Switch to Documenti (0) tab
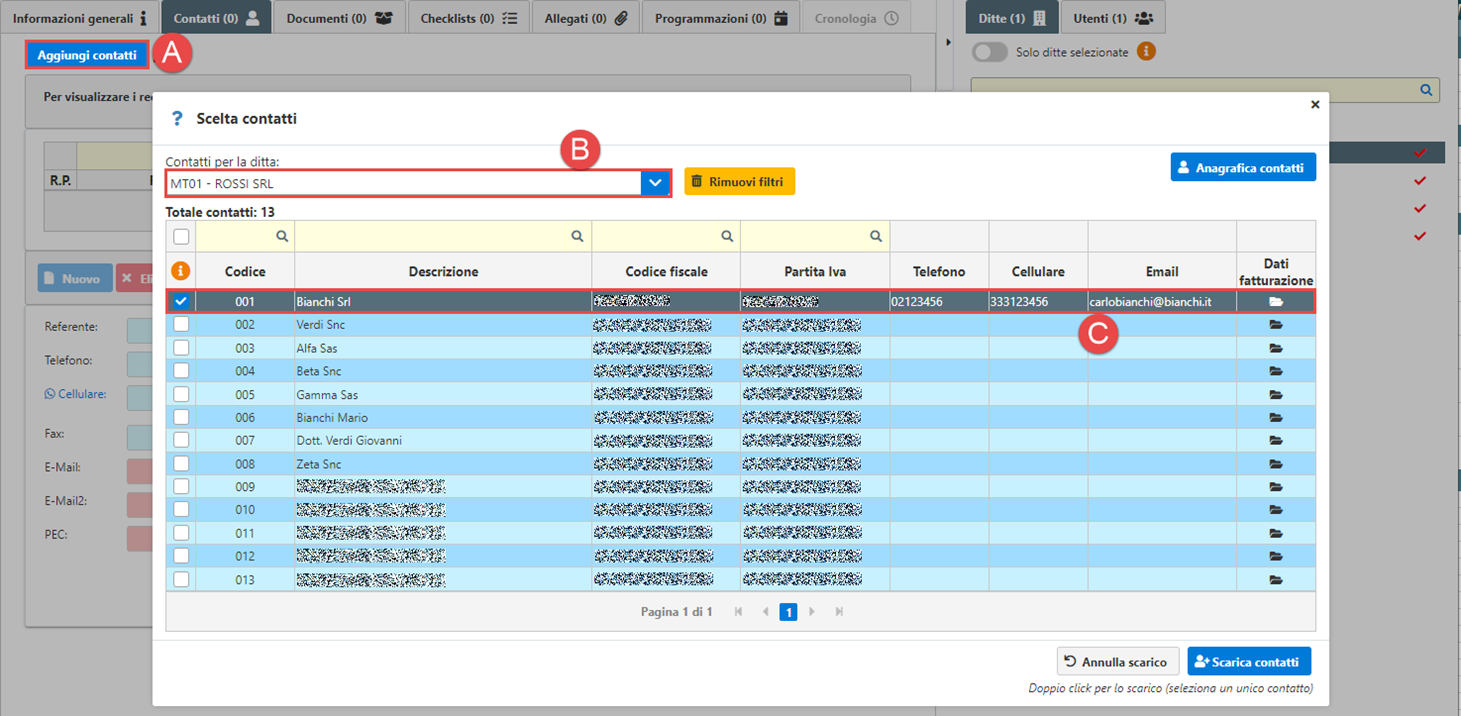The image size is (1461, 716). pos(339,18)
